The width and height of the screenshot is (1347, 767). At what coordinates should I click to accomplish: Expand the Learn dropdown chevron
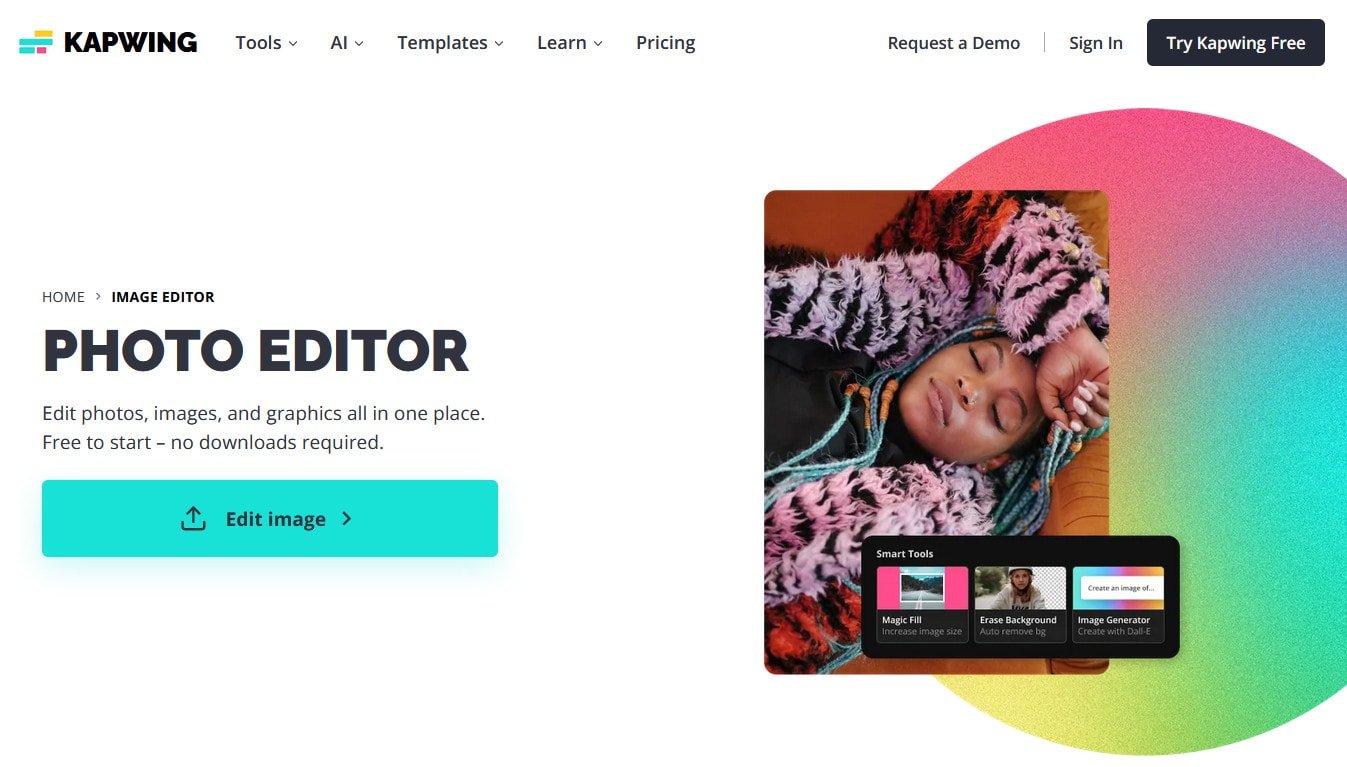click(598, 44)
